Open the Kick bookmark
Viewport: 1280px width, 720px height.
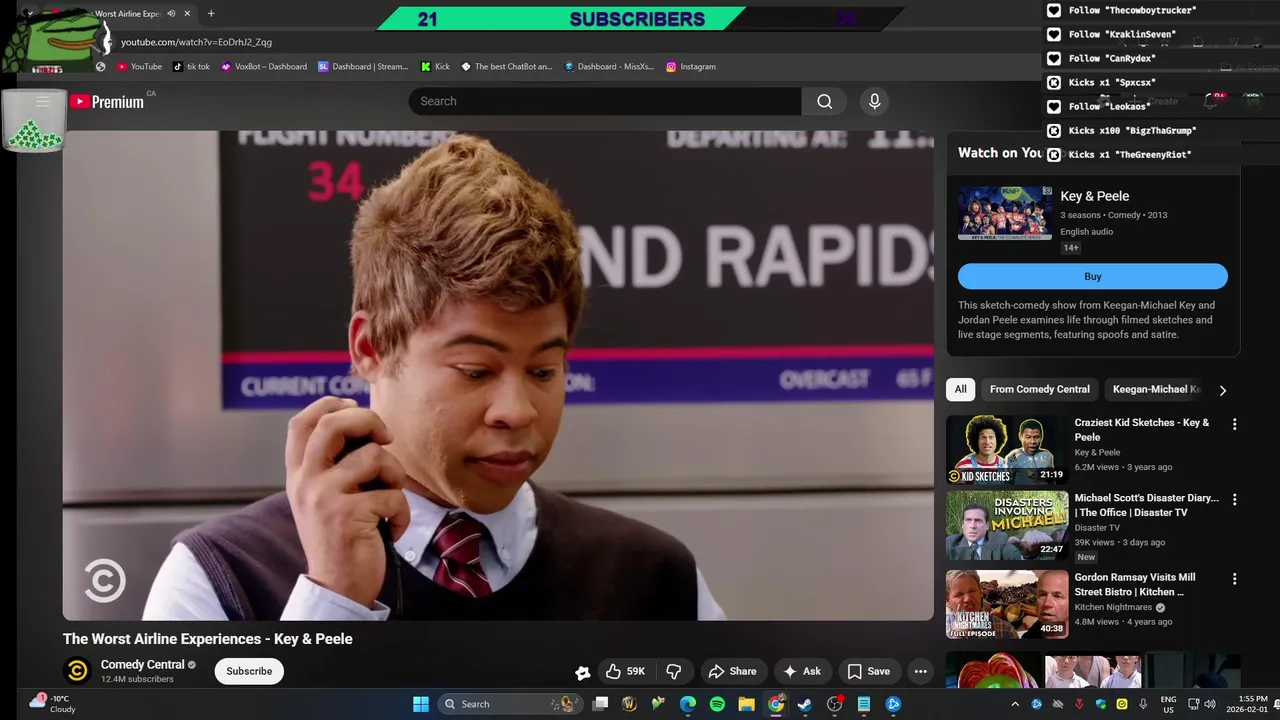click(x=435, y=67)
